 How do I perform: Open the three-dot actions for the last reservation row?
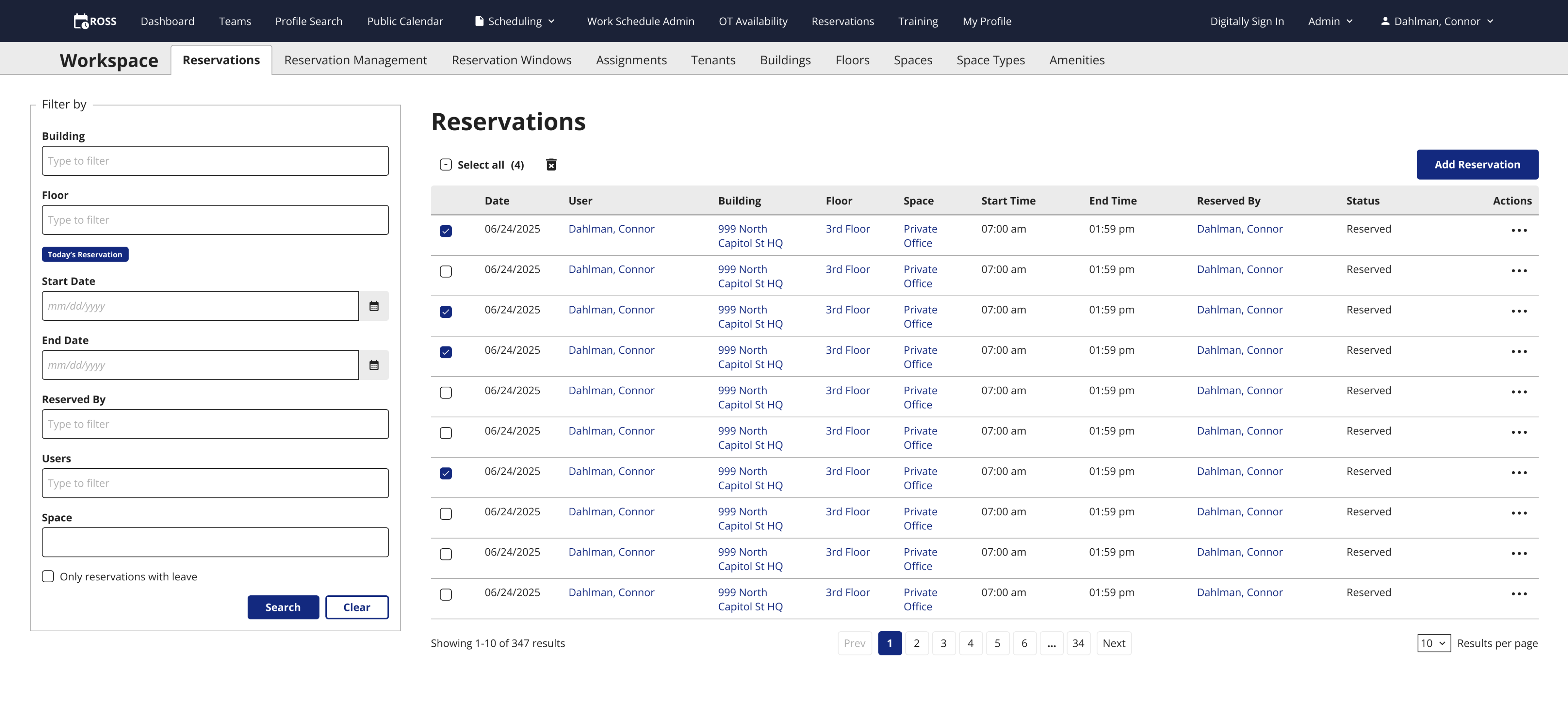point(1519,594)
